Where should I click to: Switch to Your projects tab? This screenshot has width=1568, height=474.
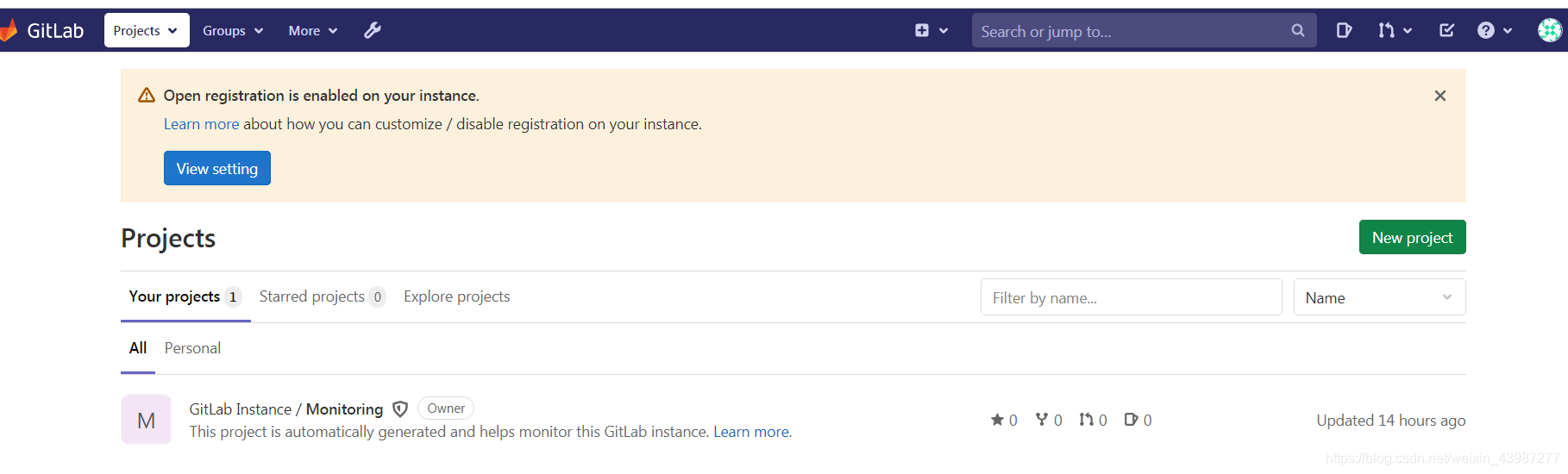[x=185, y=296]
